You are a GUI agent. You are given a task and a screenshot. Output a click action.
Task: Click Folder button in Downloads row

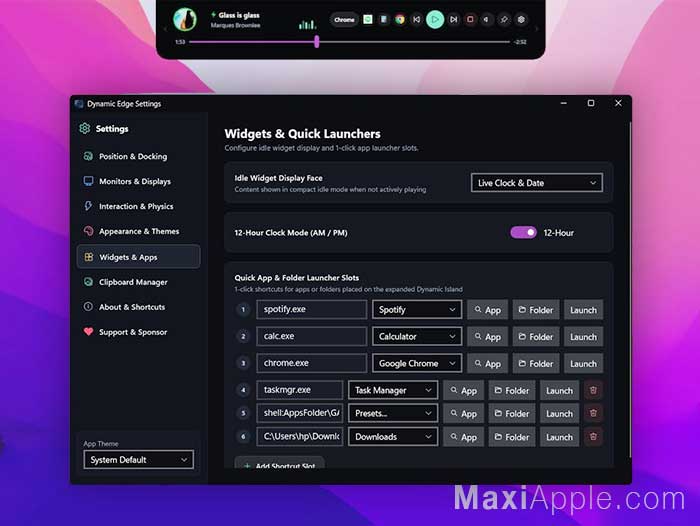(x=512, y=437)
